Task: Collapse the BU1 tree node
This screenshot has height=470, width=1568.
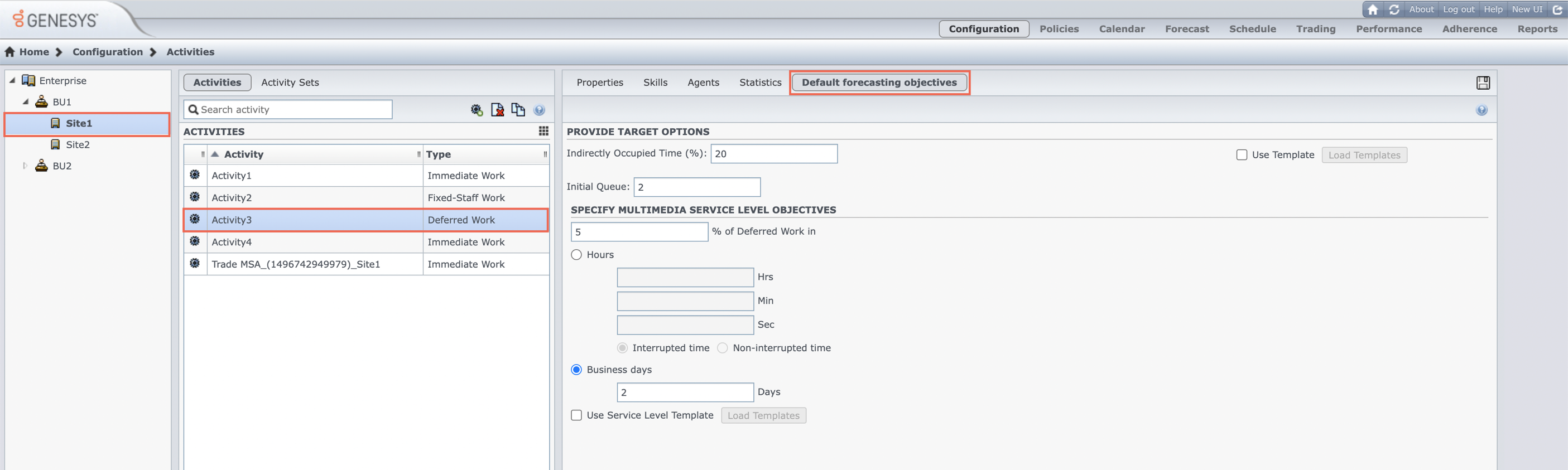Action: click(26, 102)
